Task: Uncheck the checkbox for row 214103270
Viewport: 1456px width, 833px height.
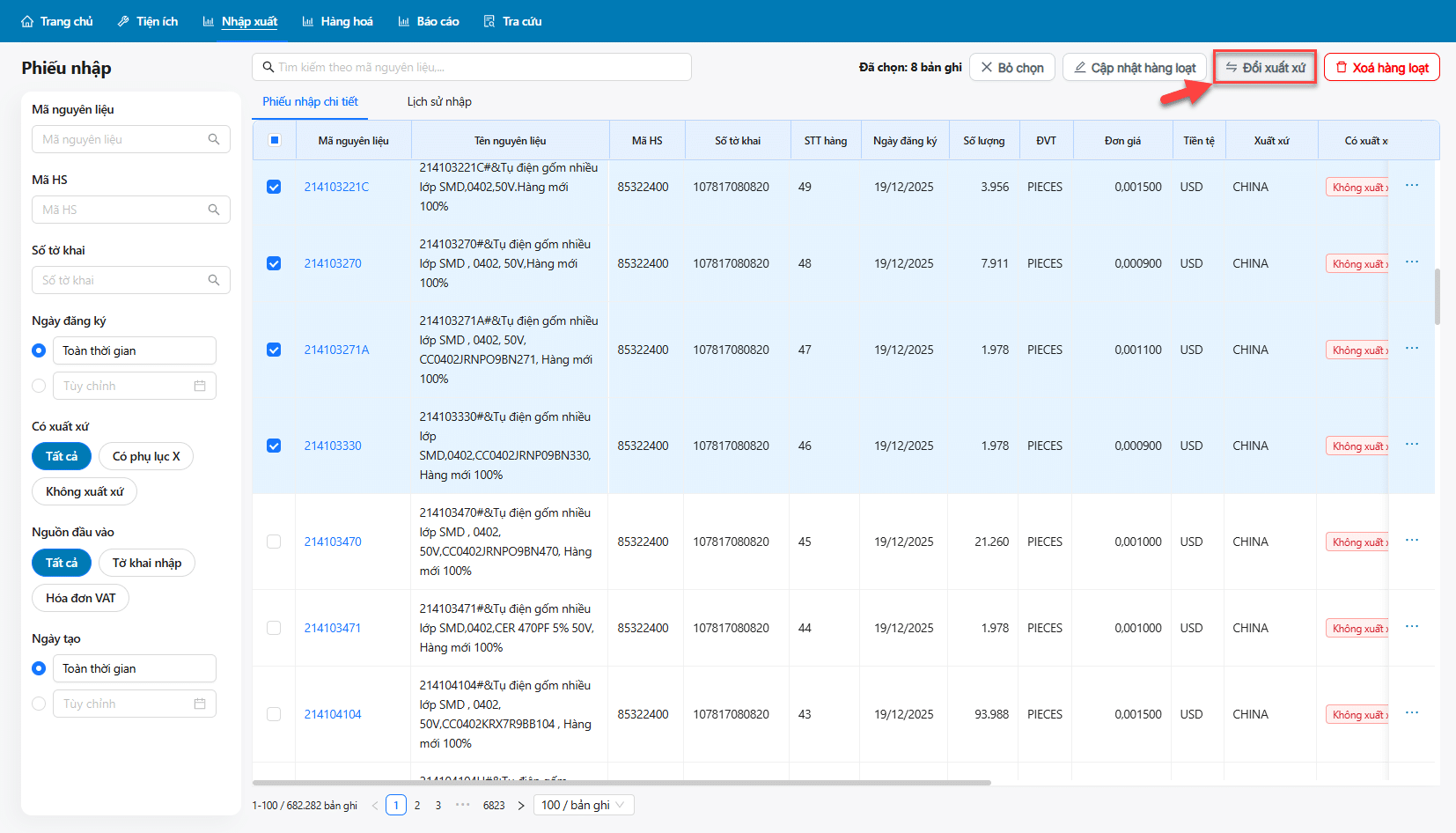Action: [274, 263]
